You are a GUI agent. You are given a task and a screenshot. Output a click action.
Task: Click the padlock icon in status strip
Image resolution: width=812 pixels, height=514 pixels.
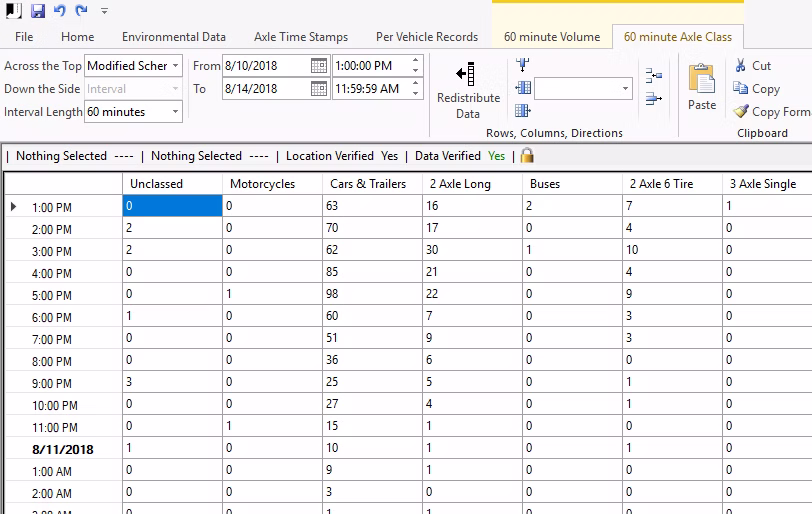527,155
